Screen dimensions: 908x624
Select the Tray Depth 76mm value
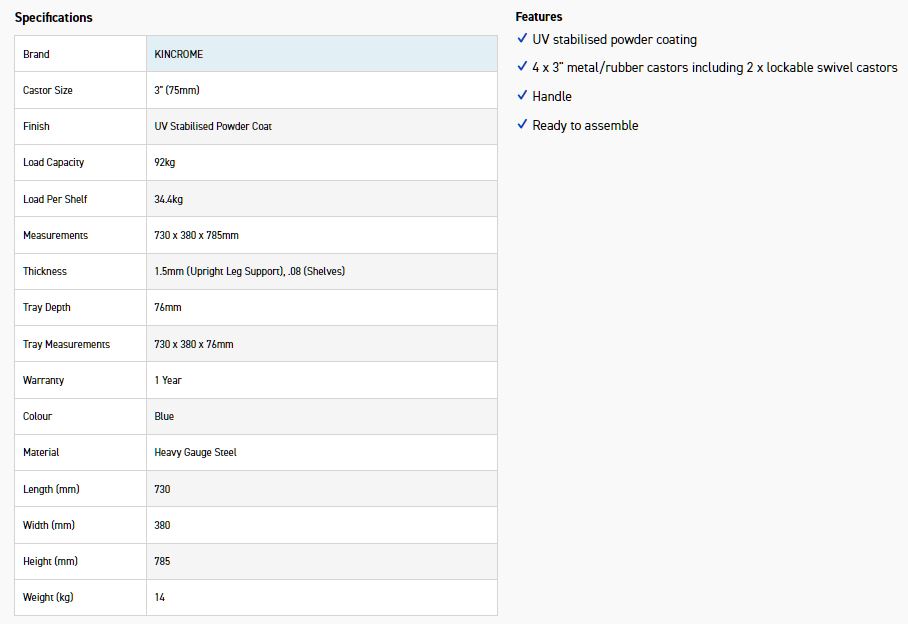[168, 307]
